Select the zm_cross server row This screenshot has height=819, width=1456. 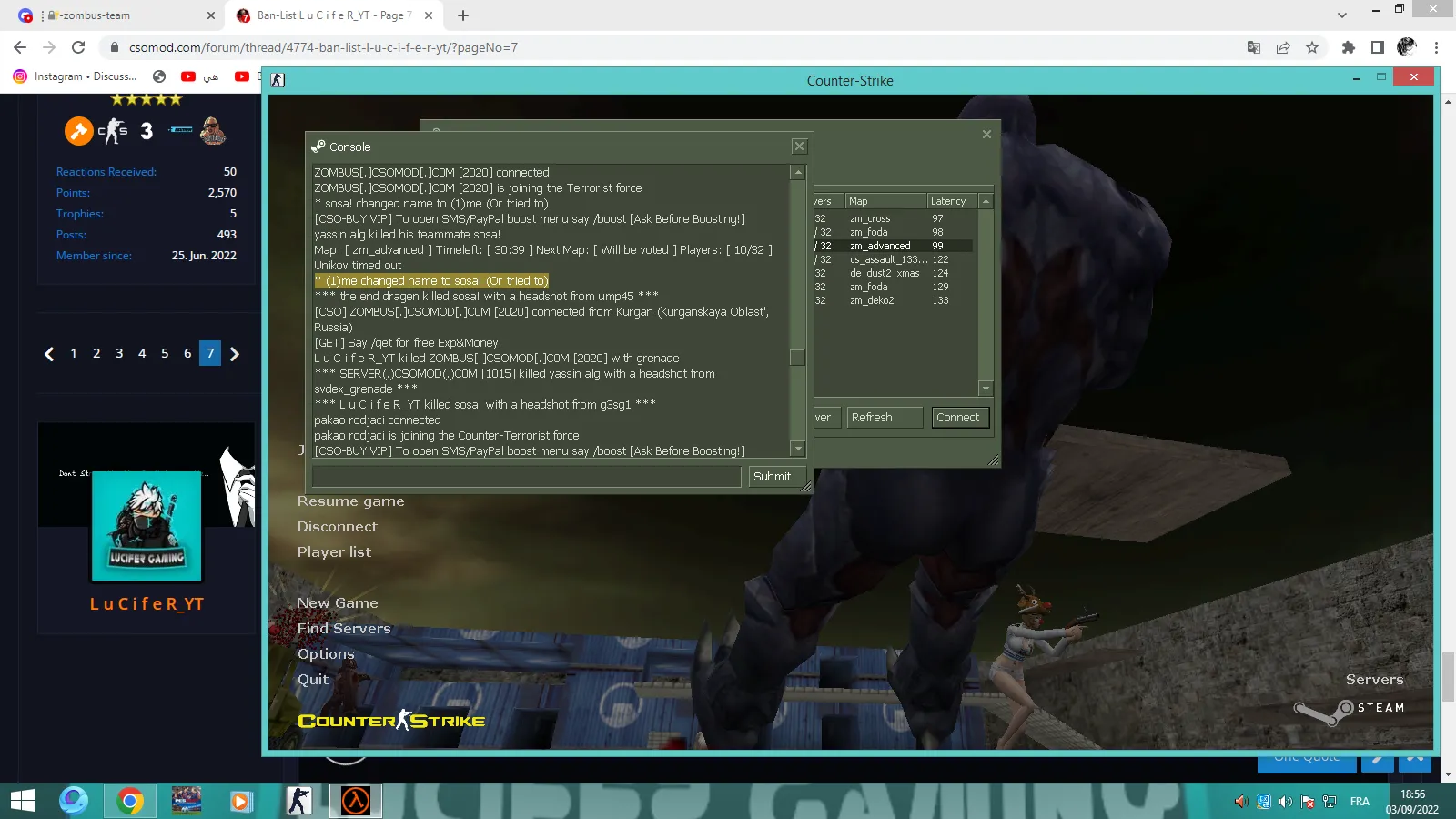(893, 218)
